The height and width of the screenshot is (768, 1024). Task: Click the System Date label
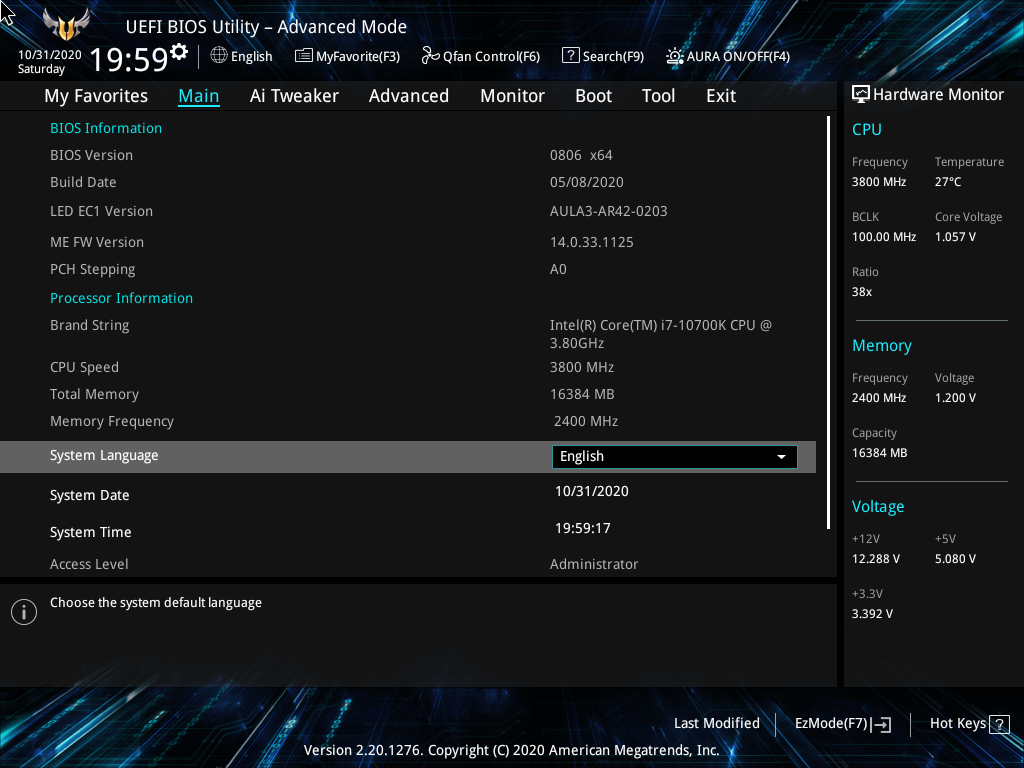pyautogui.click(x=89, y=496)
